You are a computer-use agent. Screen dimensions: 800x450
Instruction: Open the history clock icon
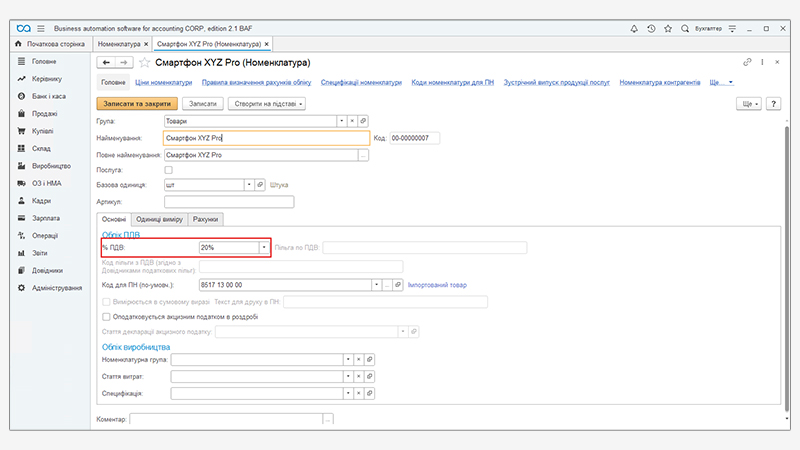pos(651,29)
